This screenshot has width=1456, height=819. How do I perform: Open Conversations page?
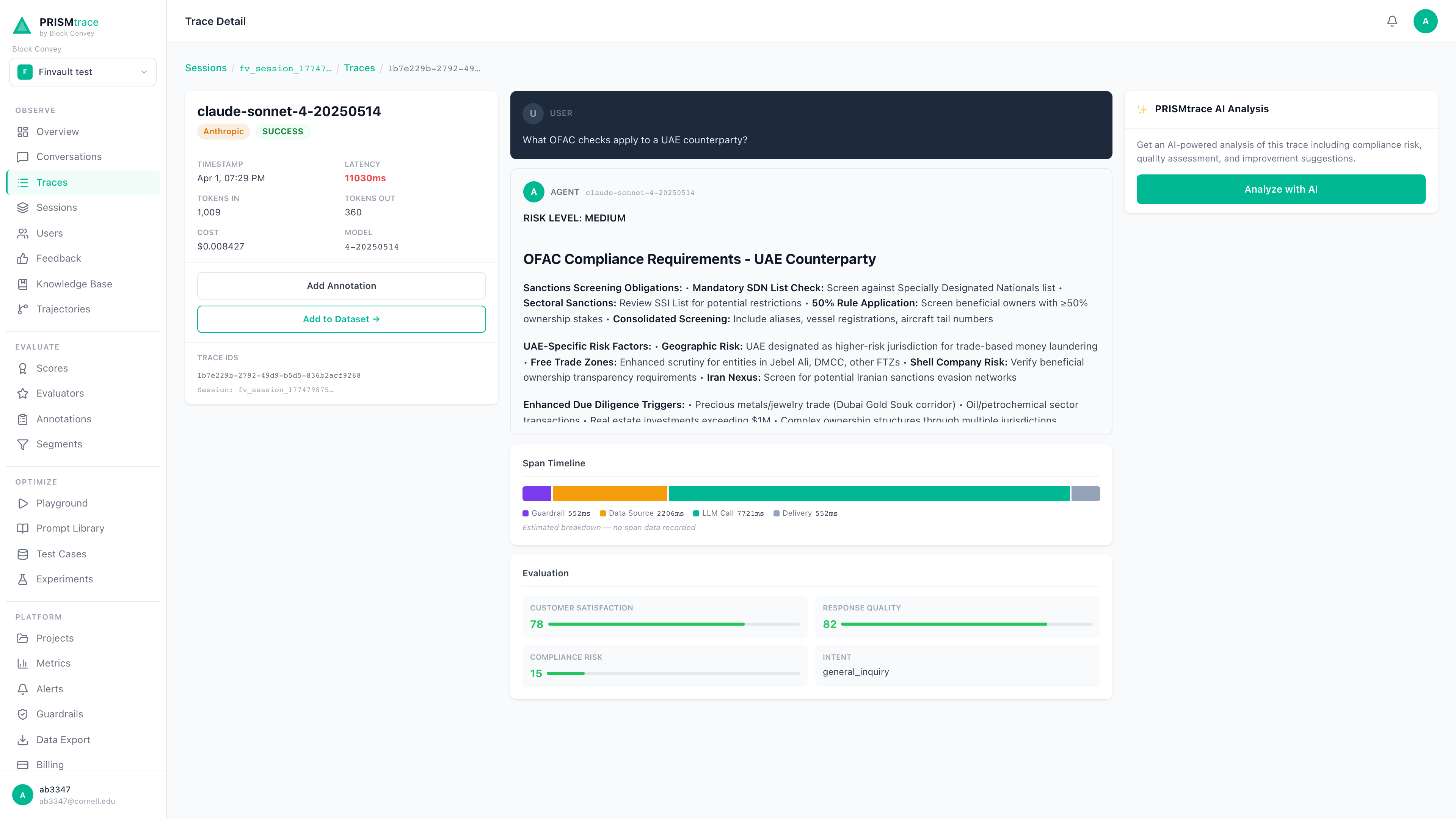tap(83, 157)
